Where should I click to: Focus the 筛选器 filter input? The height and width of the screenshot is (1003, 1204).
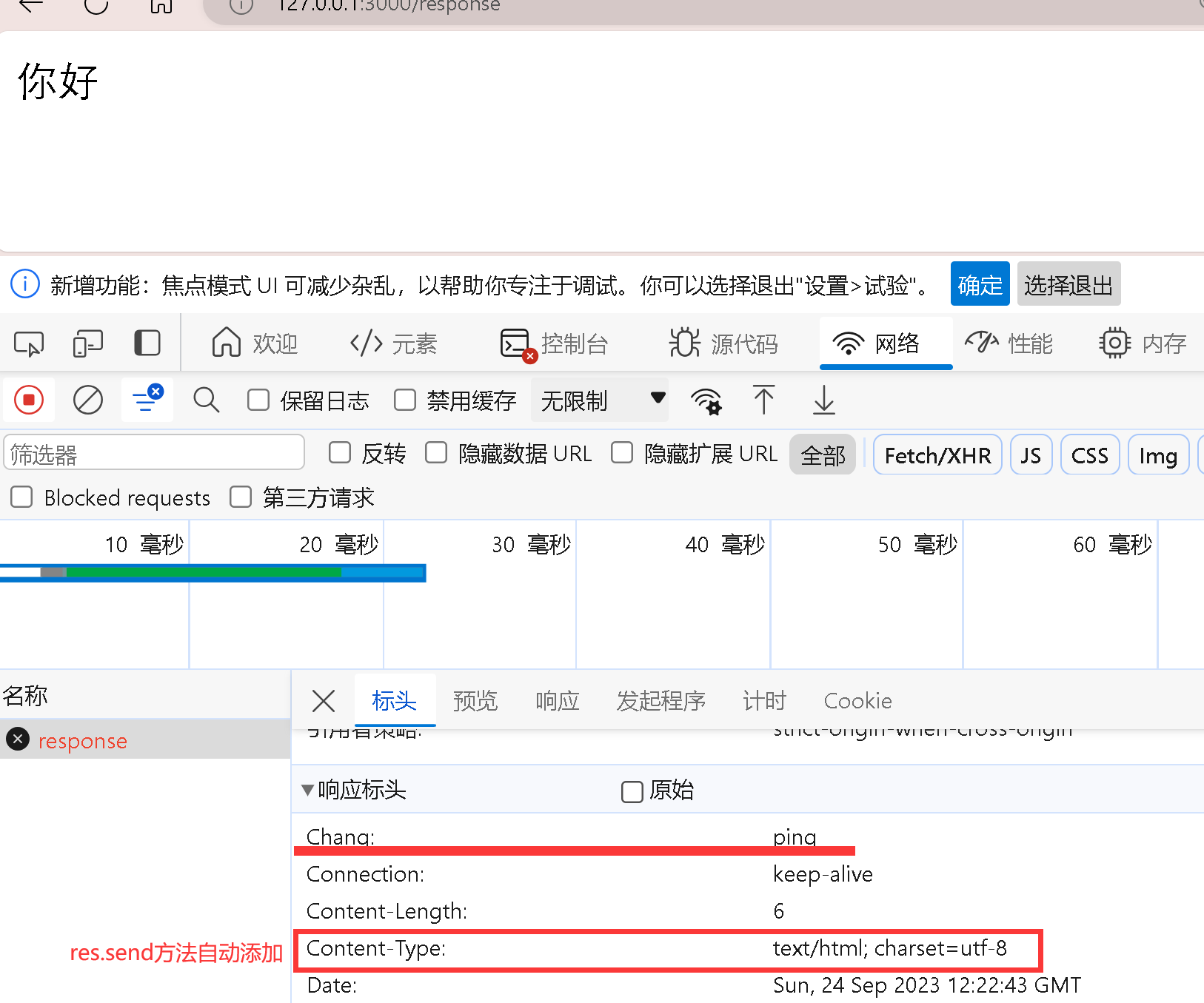point(154,453)
